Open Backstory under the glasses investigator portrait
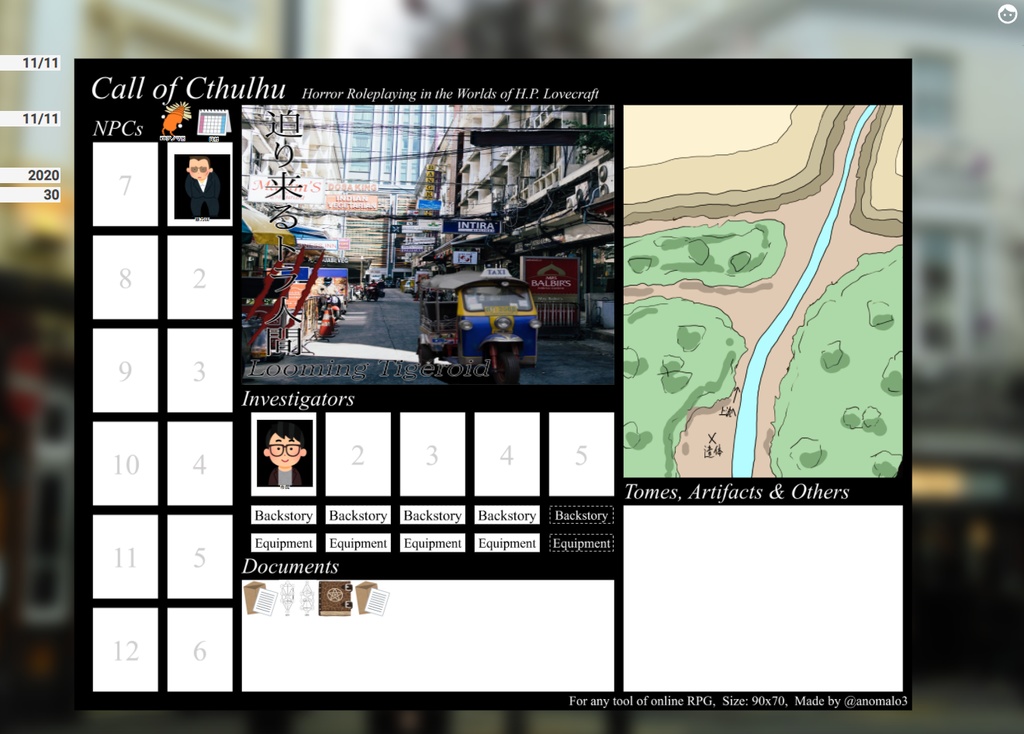 pos(283,515)
